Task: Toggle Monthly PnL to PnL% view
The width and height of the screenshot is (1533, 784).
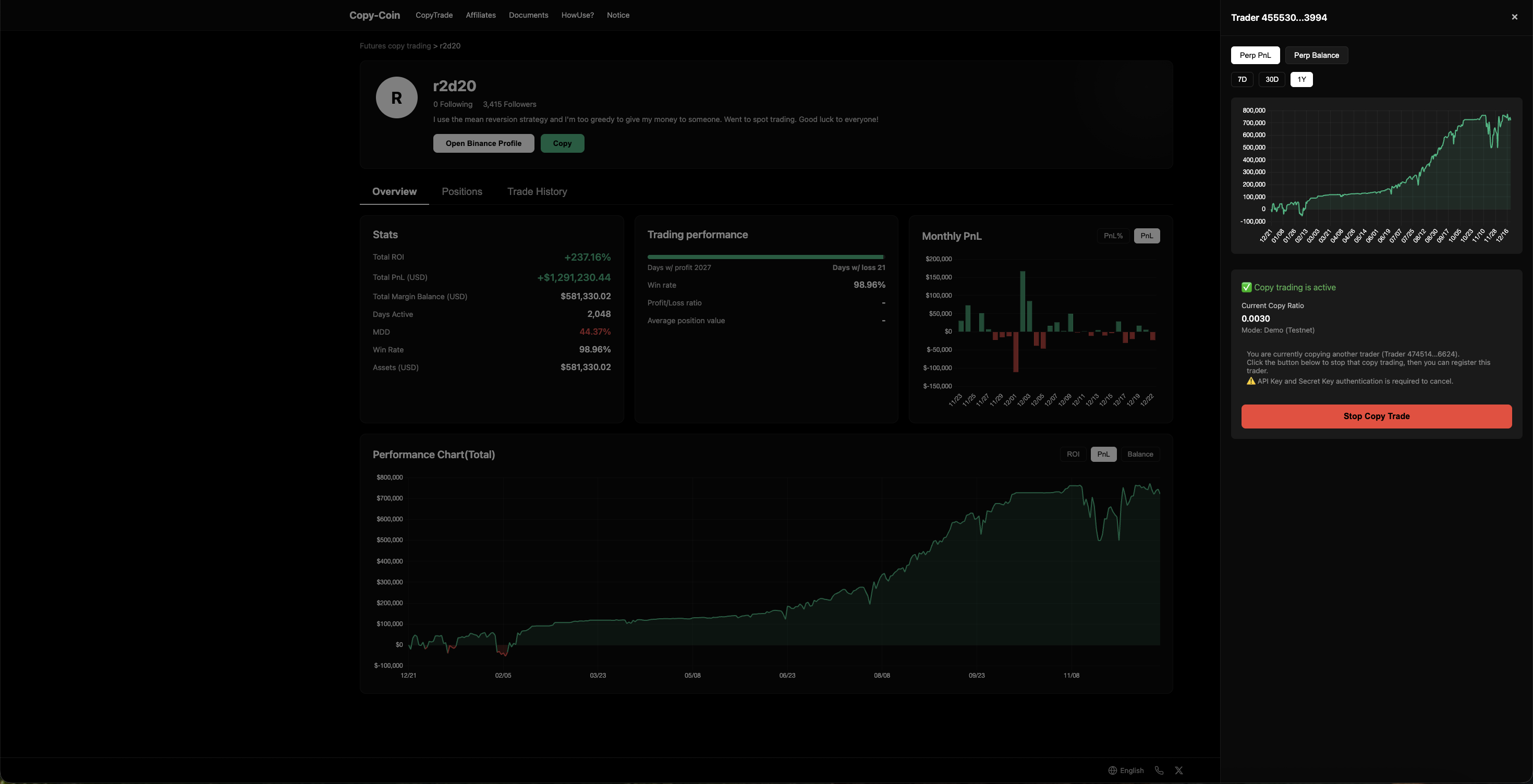Action: click(x=1112, y=236)
